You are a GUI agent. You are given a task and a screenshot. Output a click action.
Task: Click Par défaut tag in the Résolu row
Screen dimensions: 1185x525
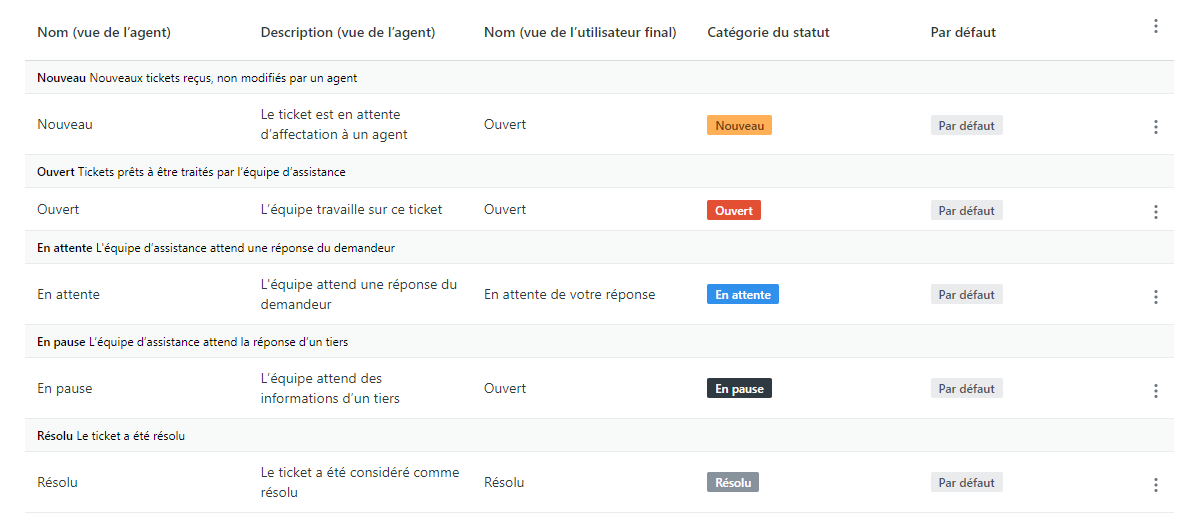point(967,482)
